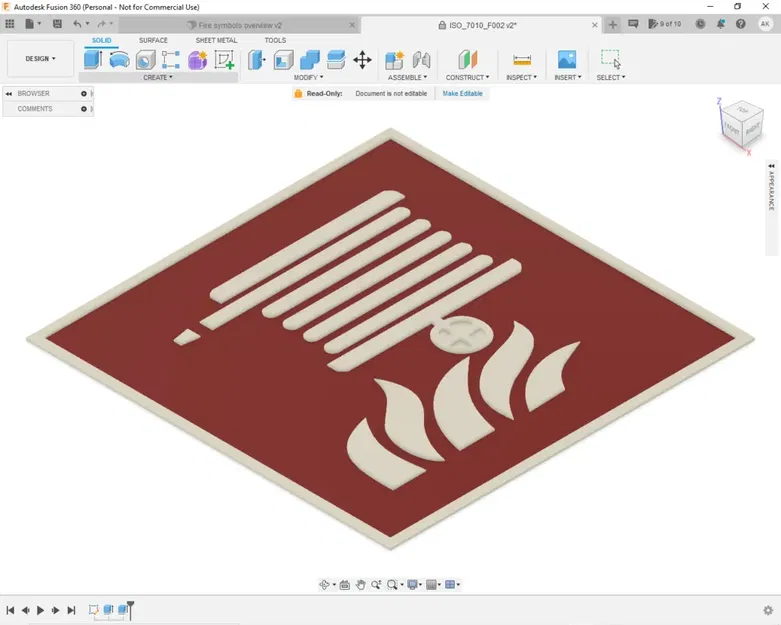This screenshot has width=781, height=625.
Task: Open the AK user profile
Action: tap(766, 24)
